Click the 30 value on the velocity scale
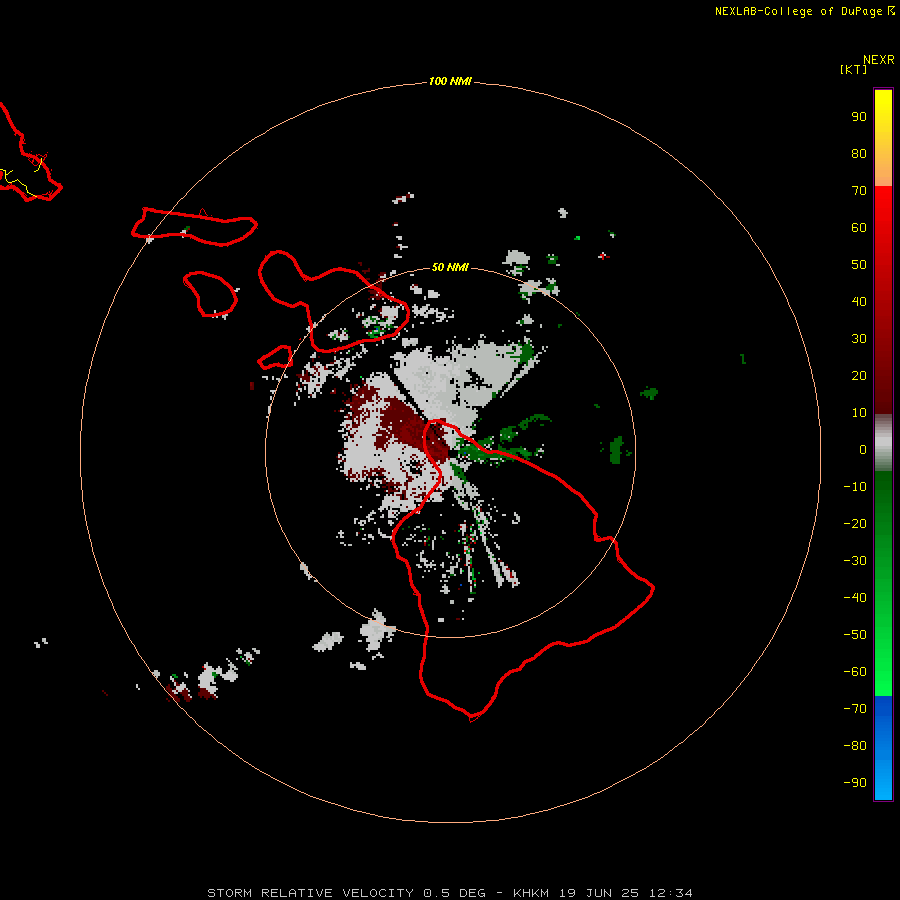Viewport: 900px width, 900px height. tap(859, 339)
